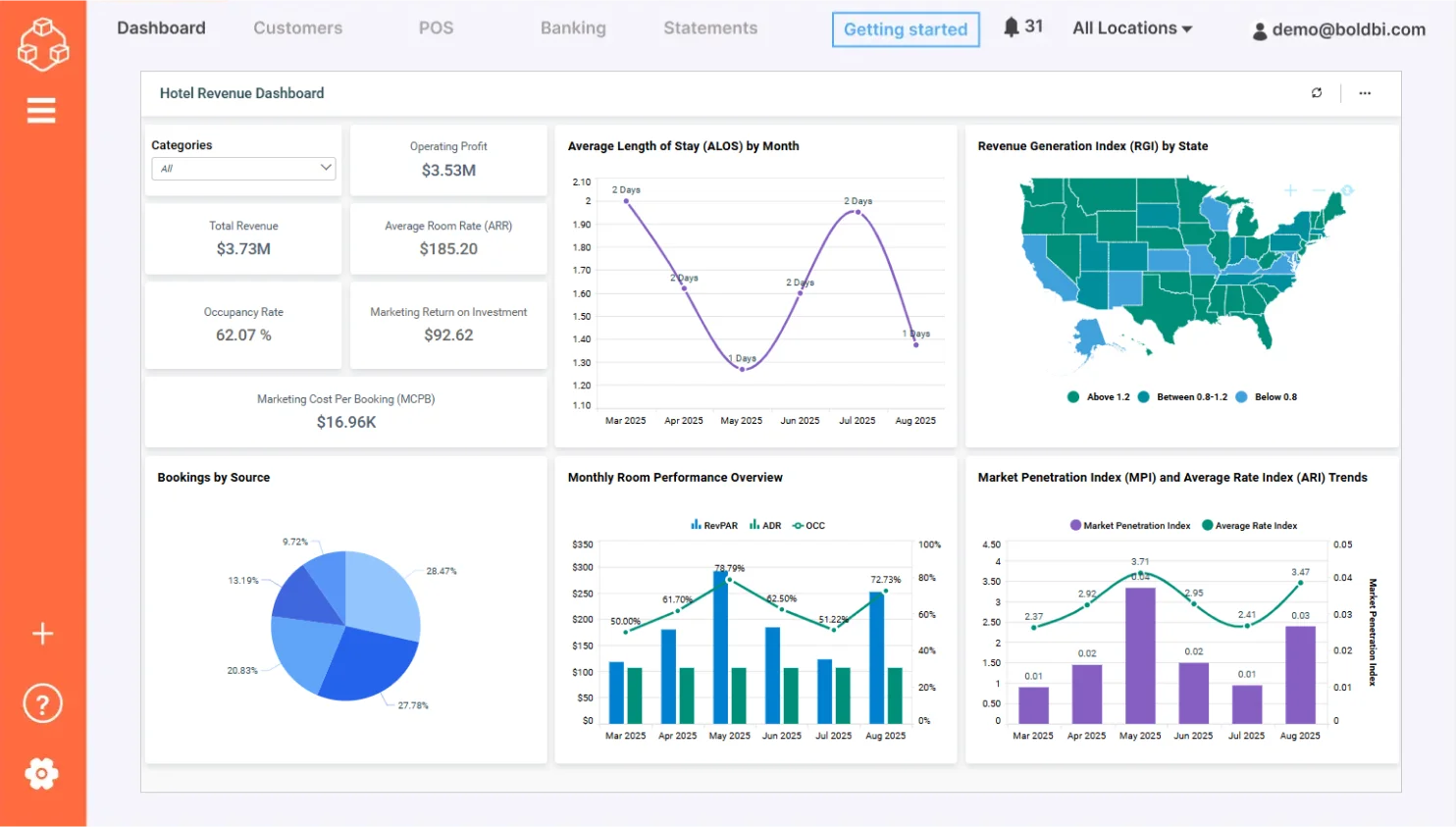Click the Getting started button
This screenshot has height=827, width=1456.
(x=905, y=29)
